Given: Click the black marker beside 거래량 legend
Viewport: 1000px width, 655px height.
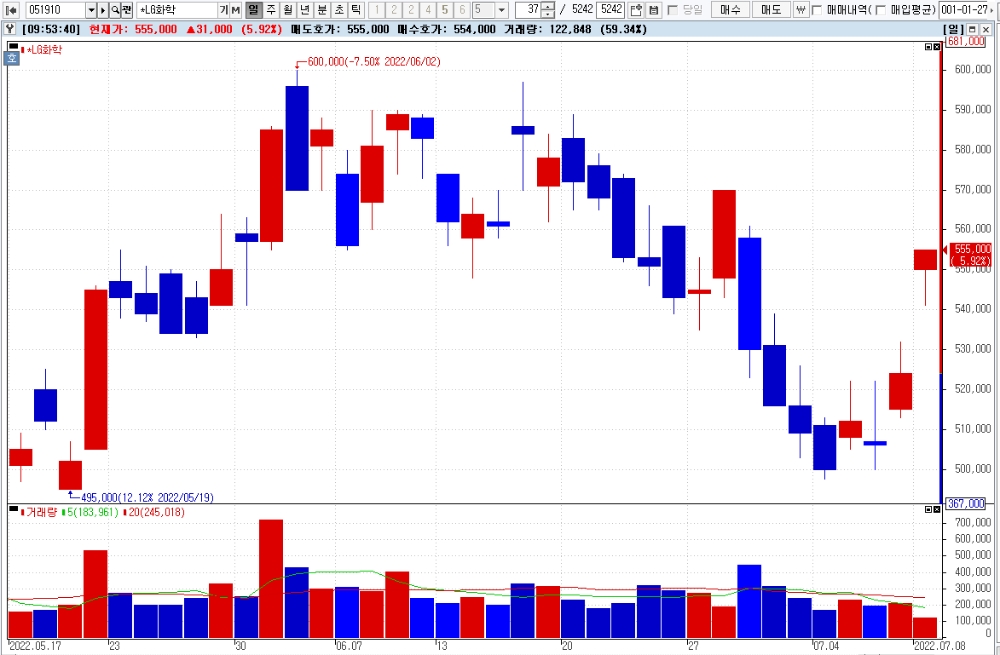Looking at the screenshot, I should [13, 508].
